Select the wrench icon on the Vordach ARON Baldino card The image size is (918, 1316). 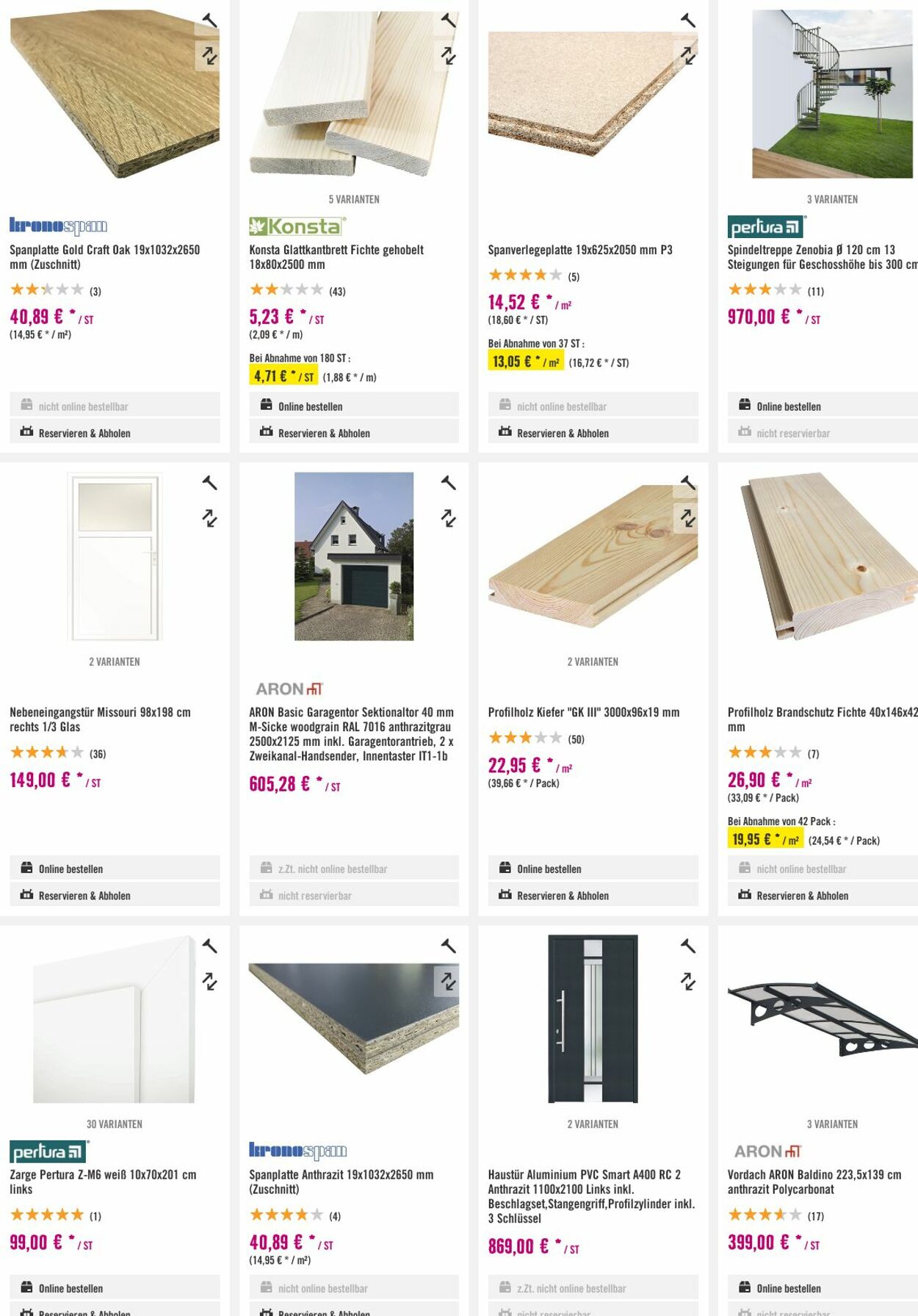[913, 946]
